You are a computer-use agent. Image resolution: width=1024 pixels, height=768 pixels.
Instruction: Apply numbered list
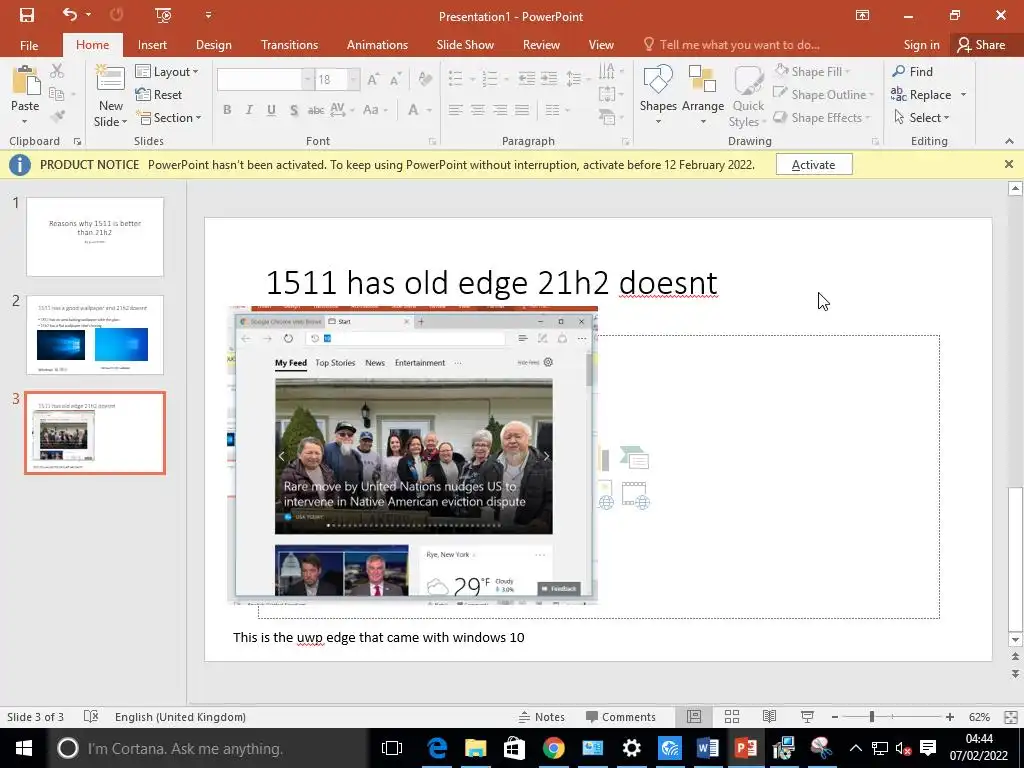click(490, 79)
